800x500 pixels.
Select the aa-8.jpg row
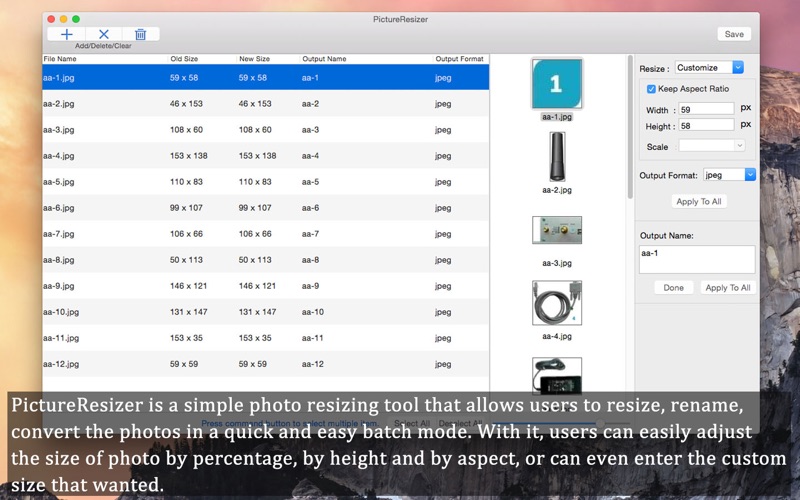[x=265, y=260]
